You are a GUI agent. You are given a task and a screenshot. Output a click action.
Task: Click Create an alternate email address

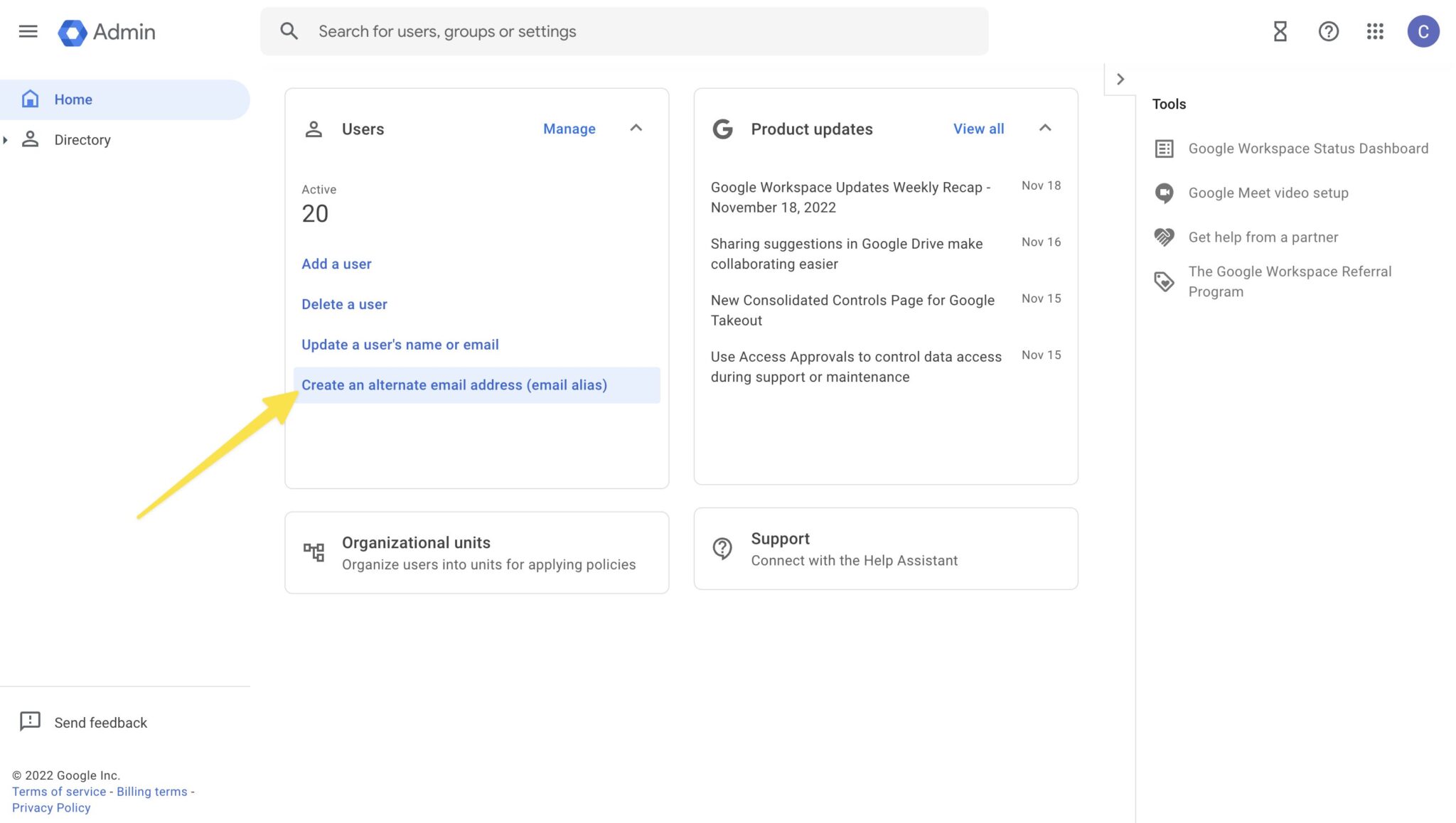(454, 384)
